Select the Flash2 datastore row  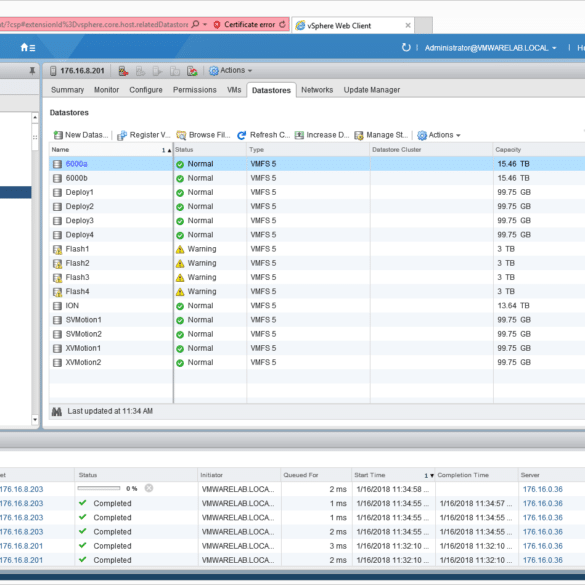[317, 263]
